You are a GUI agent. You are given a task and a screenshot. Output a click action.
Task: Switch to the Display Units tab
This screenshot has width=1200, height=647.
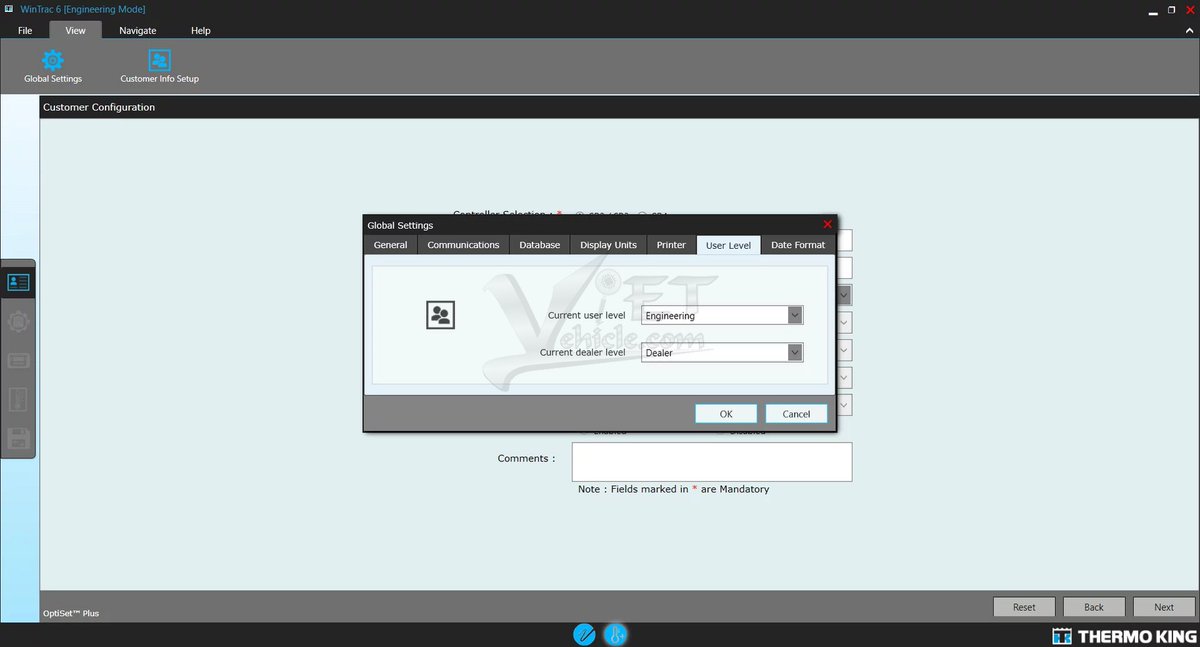(x=608, y=245)
